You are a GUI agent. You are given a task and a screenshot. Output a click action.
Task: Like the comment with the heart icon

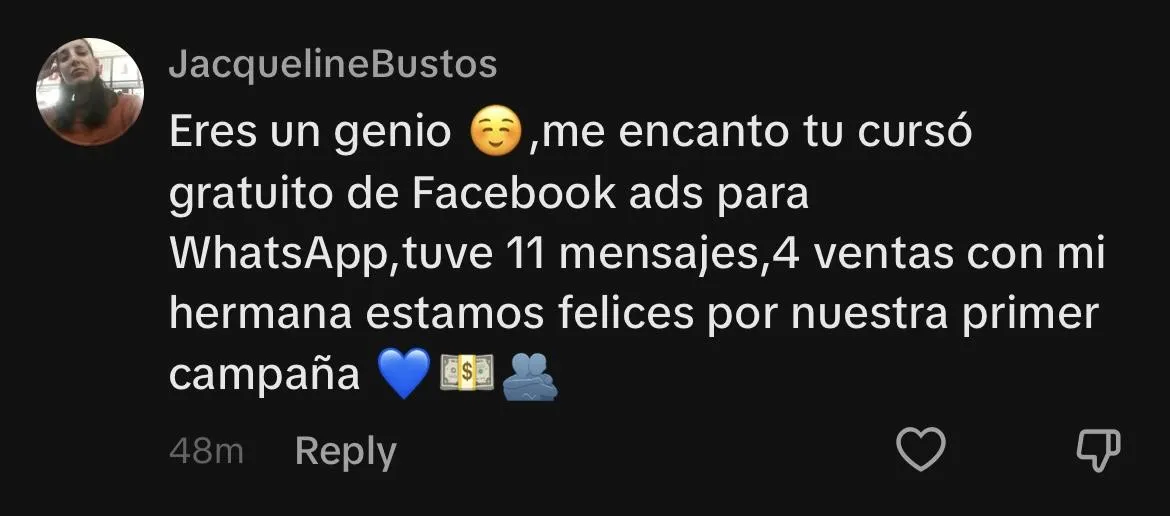[921, 450]
